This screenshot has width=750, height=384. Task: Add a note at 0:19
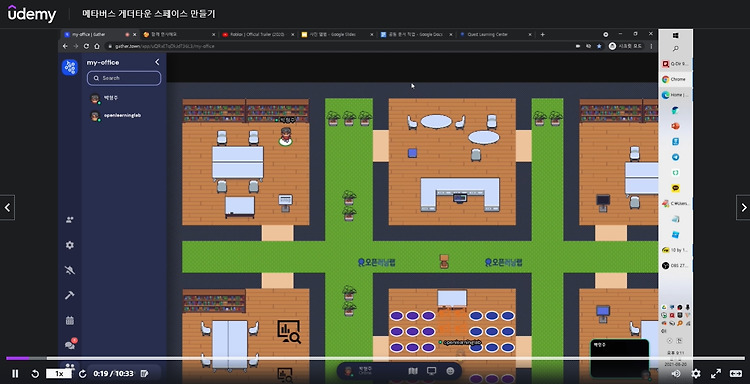[x=144, y=373]
